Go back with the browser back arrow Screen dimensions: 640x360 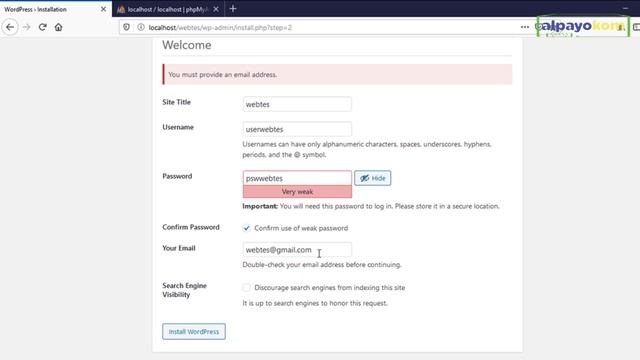[10, 27]
